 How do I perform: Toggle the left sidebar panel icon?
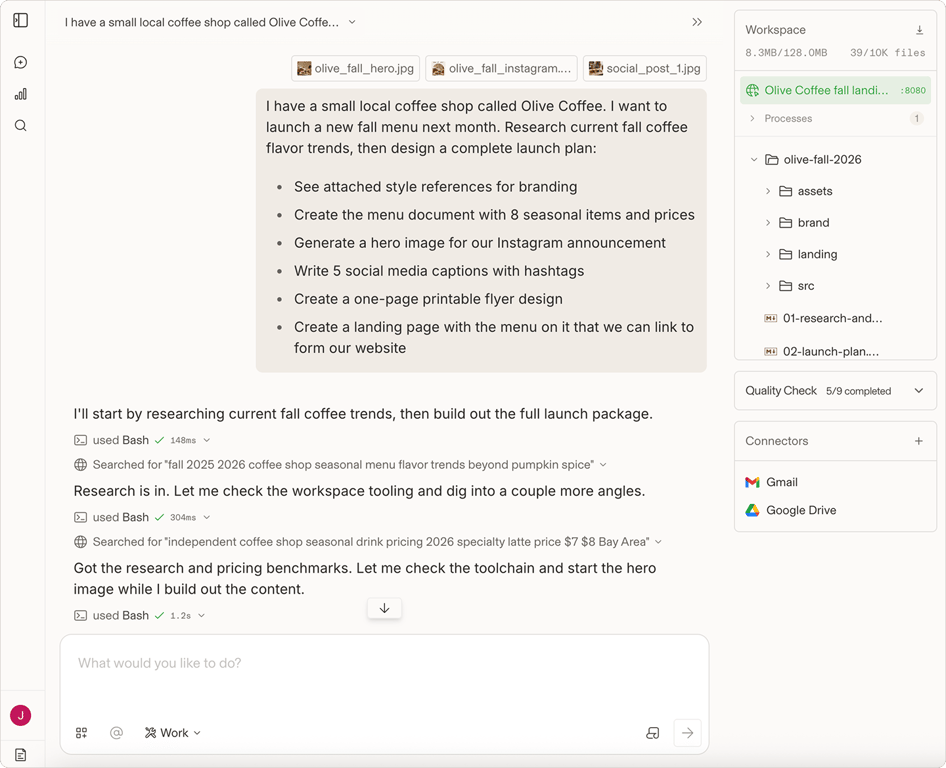tap(21, 21)
